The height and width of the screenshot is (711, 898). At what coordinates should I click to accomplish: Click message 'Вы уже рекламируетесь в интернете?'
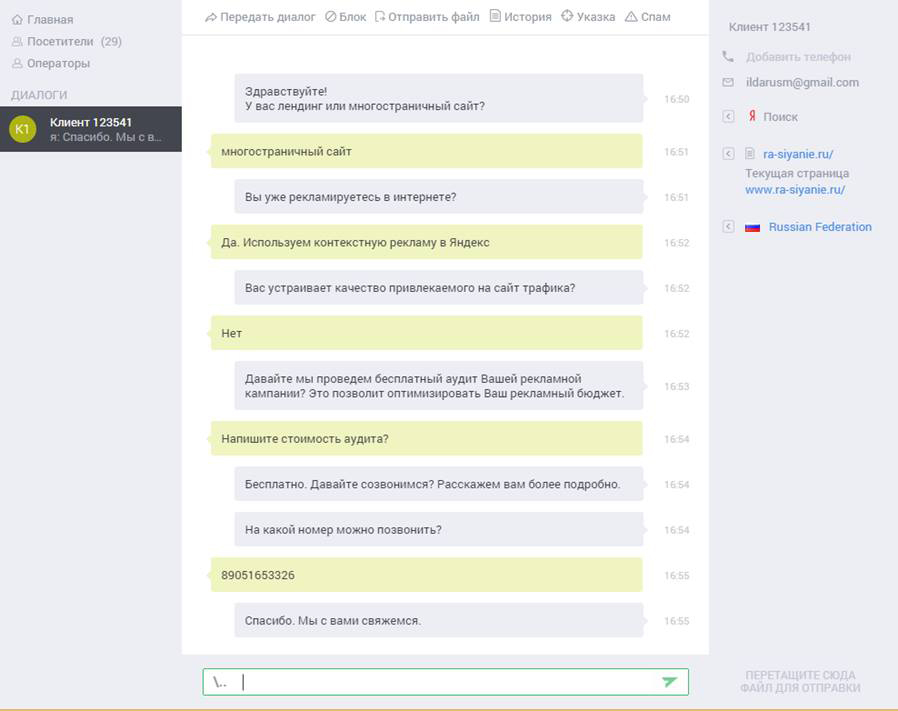tap(439, 197)
